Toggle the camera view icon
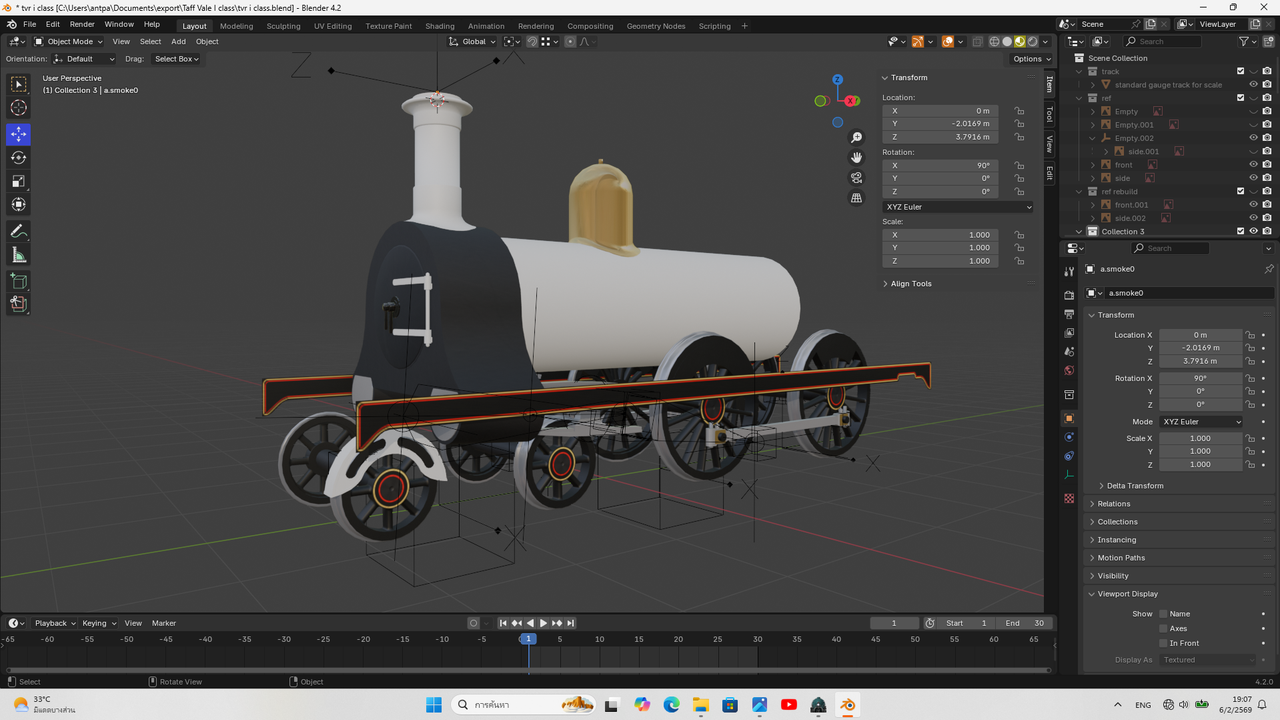The width and height of the screenshot is (1280, 720). coord(856,178)
